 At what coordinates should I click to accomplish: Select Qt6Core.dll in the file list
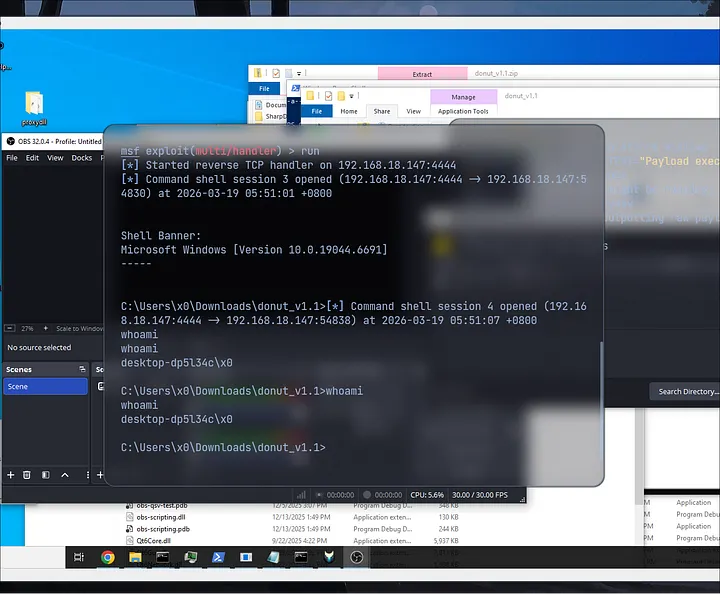153,541
